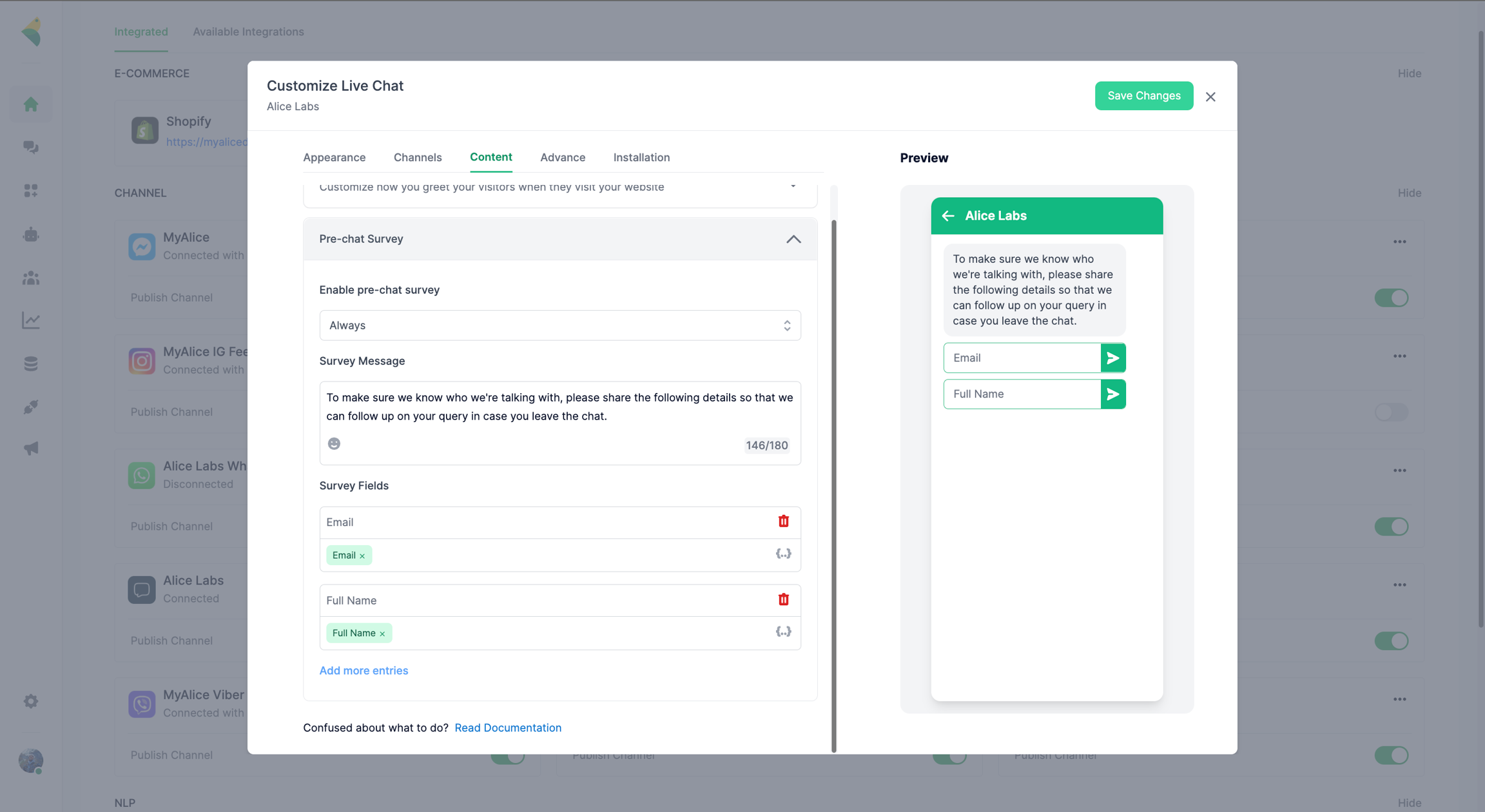Switch to the Installation tab

click(641, 157)
